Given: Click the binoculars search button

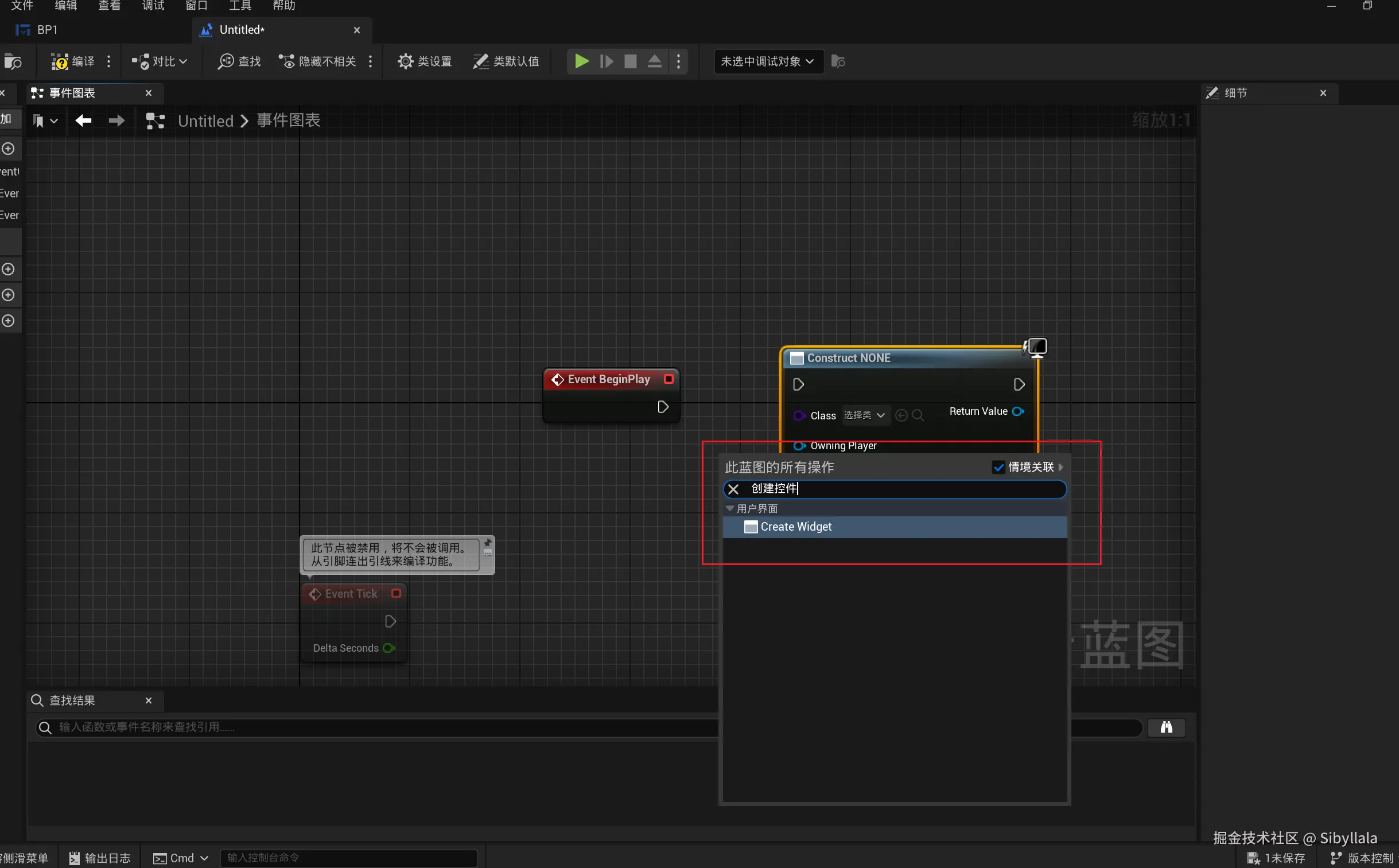Looking at the screenshot, I should point(1166,727).
